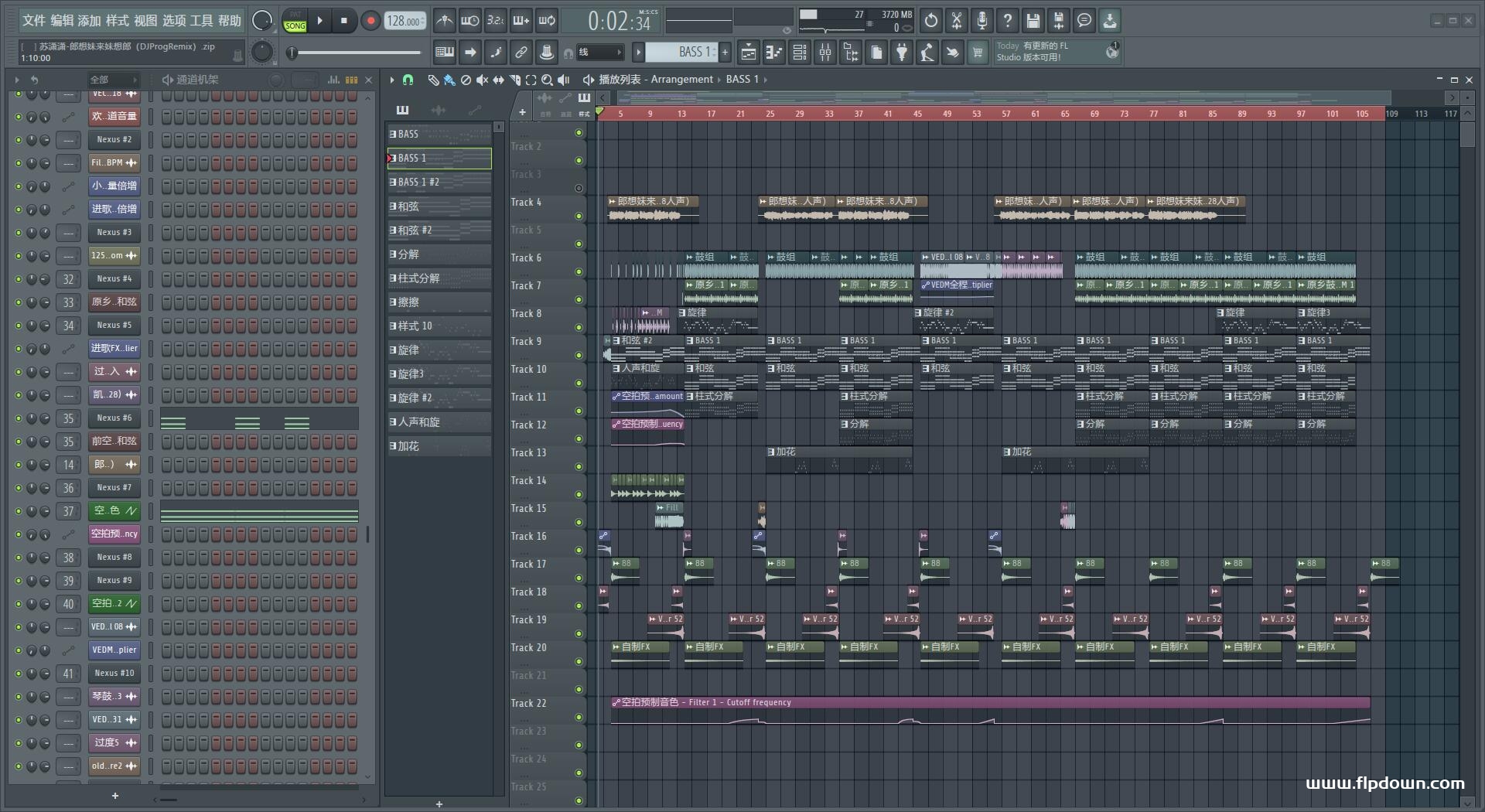
Task: Mute Track 13 in the playlist
Action: (579, 466)
